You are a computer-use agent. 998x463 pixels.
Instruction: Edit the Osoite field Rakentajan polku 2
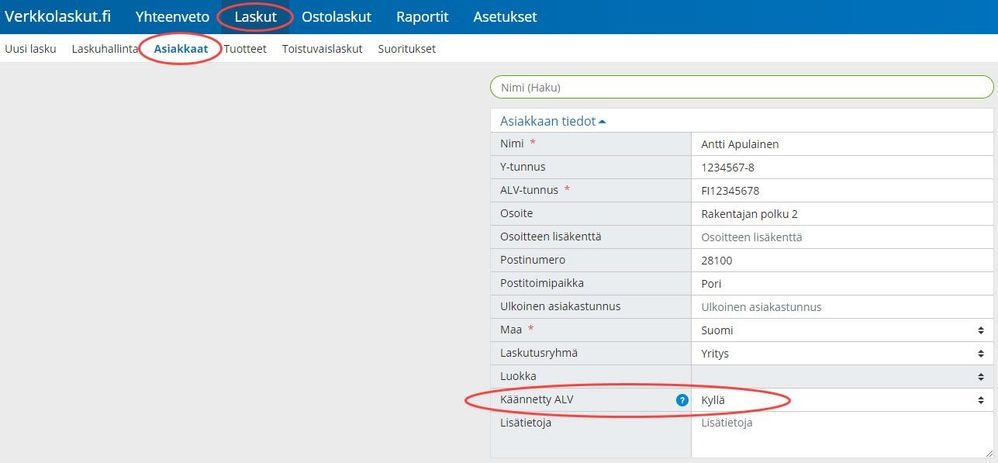[843, 214]
